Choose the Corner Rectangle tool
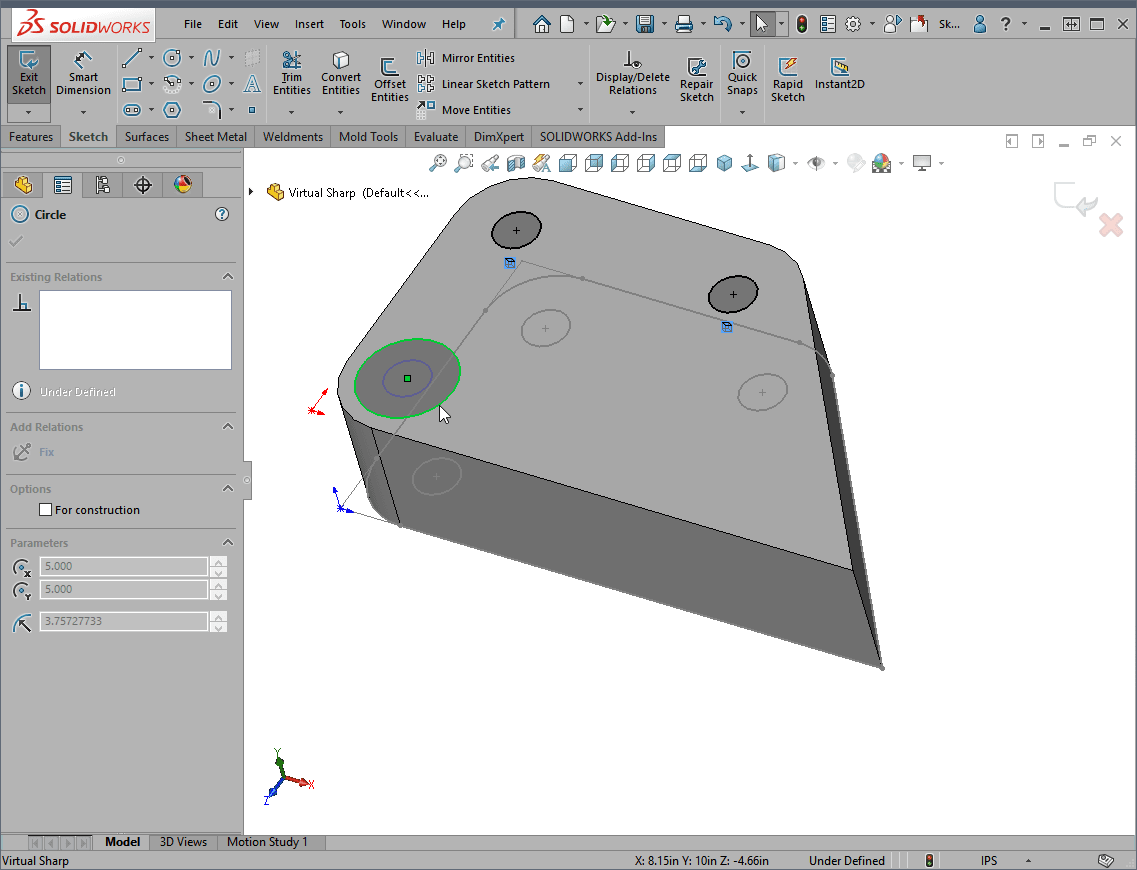The width and height of the screenshot is (1137, 870). point(132,84)
